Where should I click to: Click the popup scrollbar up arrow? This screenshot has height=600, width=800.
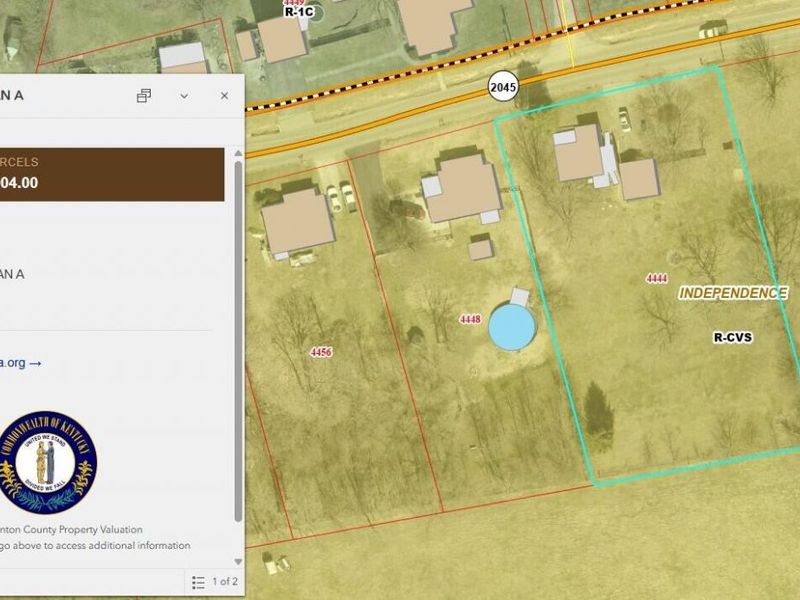click(238, 153)
